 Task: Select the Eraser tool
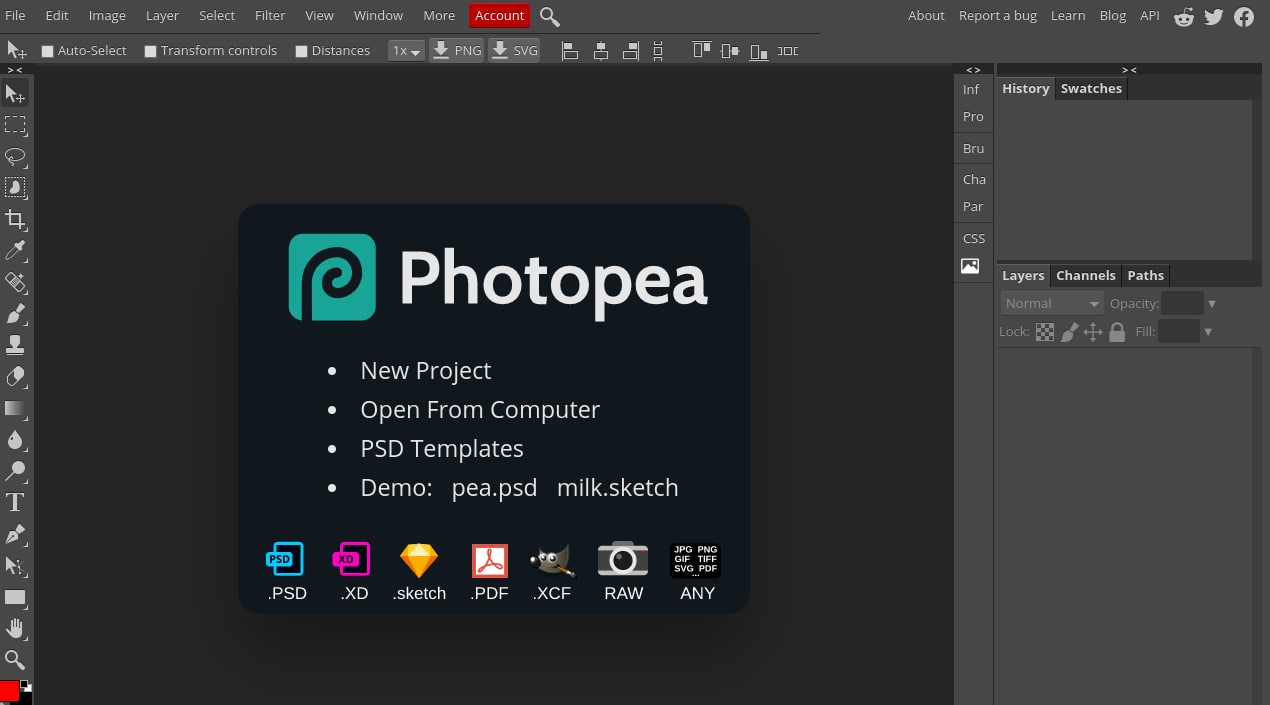coord(15,377)
